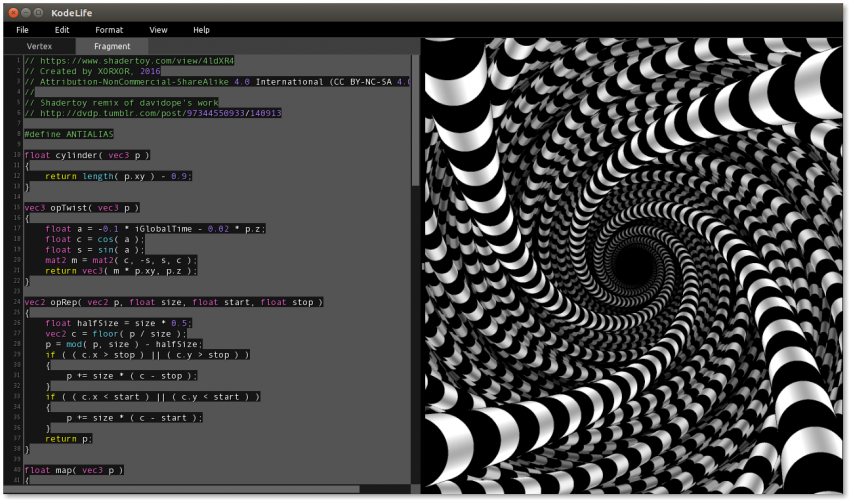
Task: Click the 'vec2 opRep(' function declaration
Action: click(173, 302)
